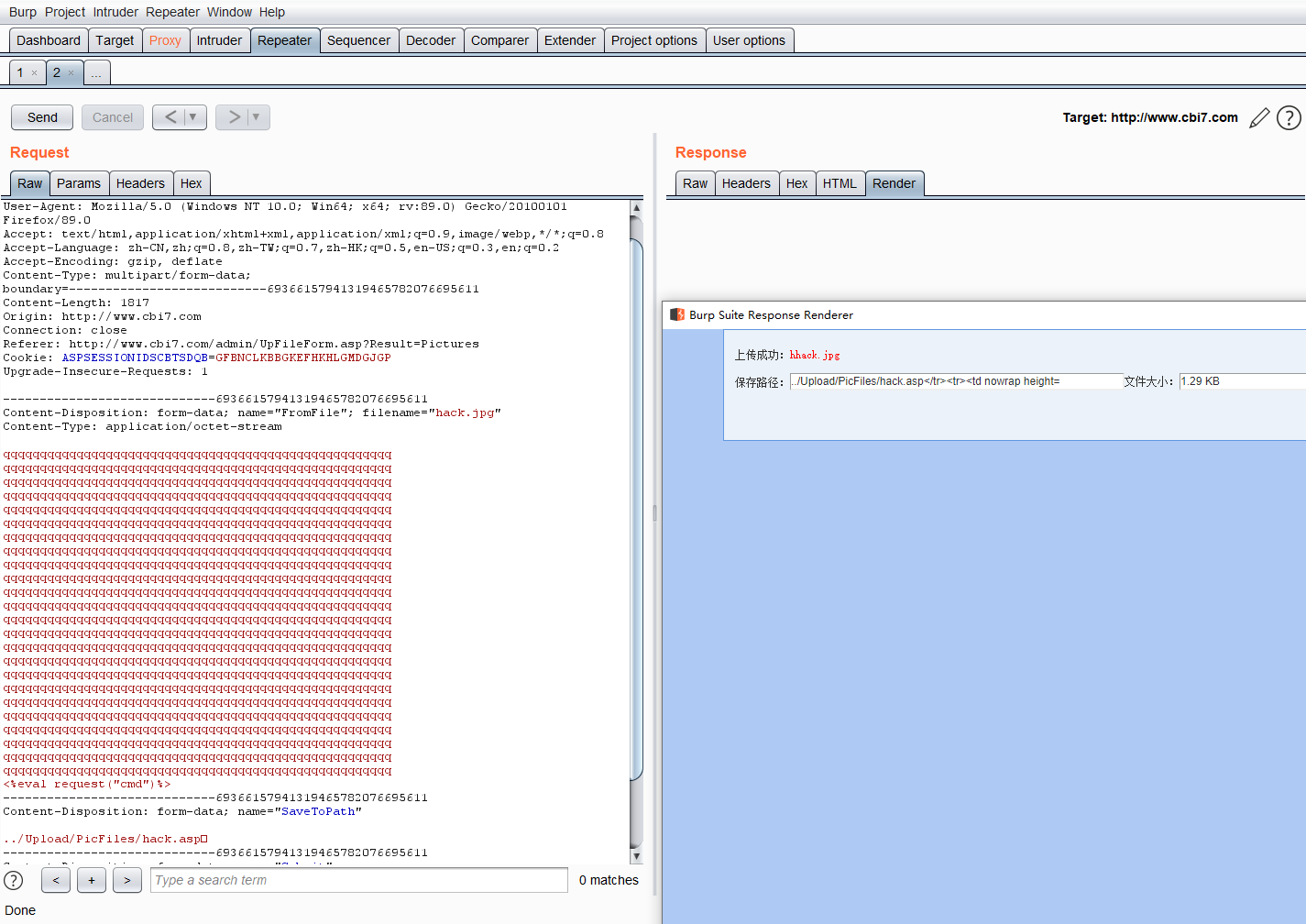Select Repeater sub-tab 1

tap(20, 73)
